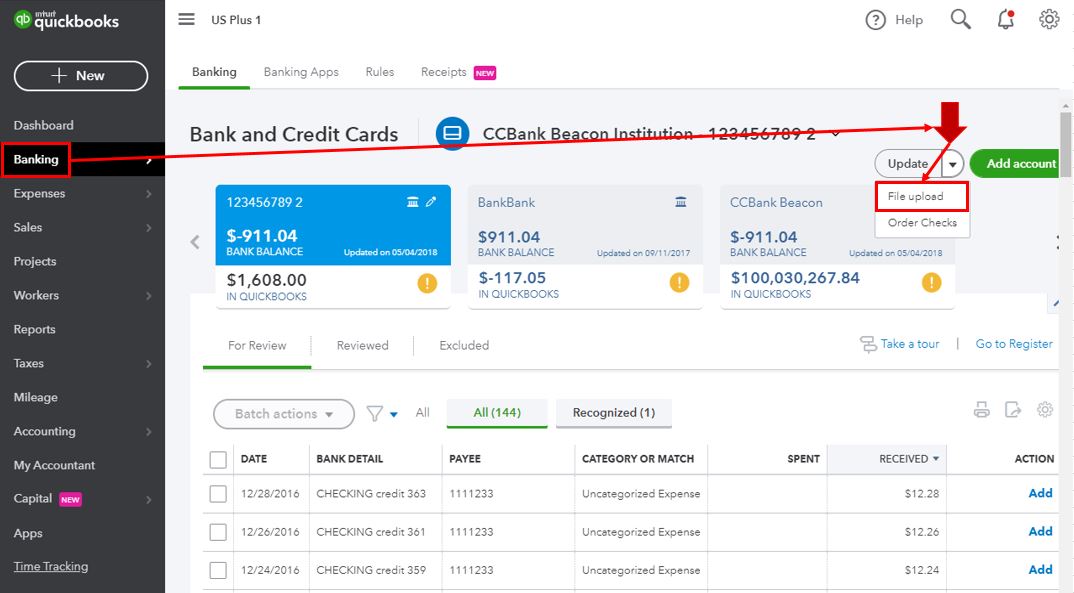
Task: Switch to the Excluded tab
Action: click(464, 345)
